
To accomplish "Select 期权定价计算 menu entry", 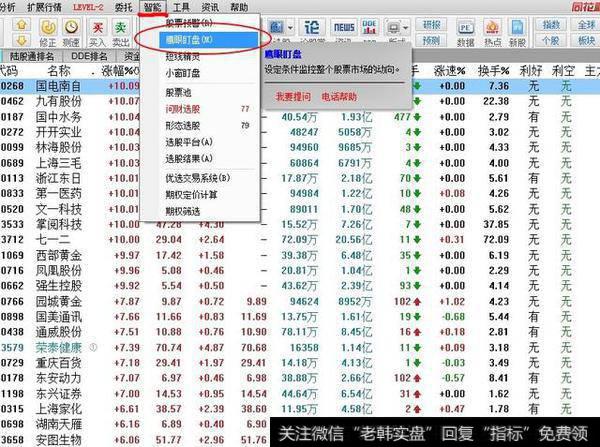I will coord(209,194).
